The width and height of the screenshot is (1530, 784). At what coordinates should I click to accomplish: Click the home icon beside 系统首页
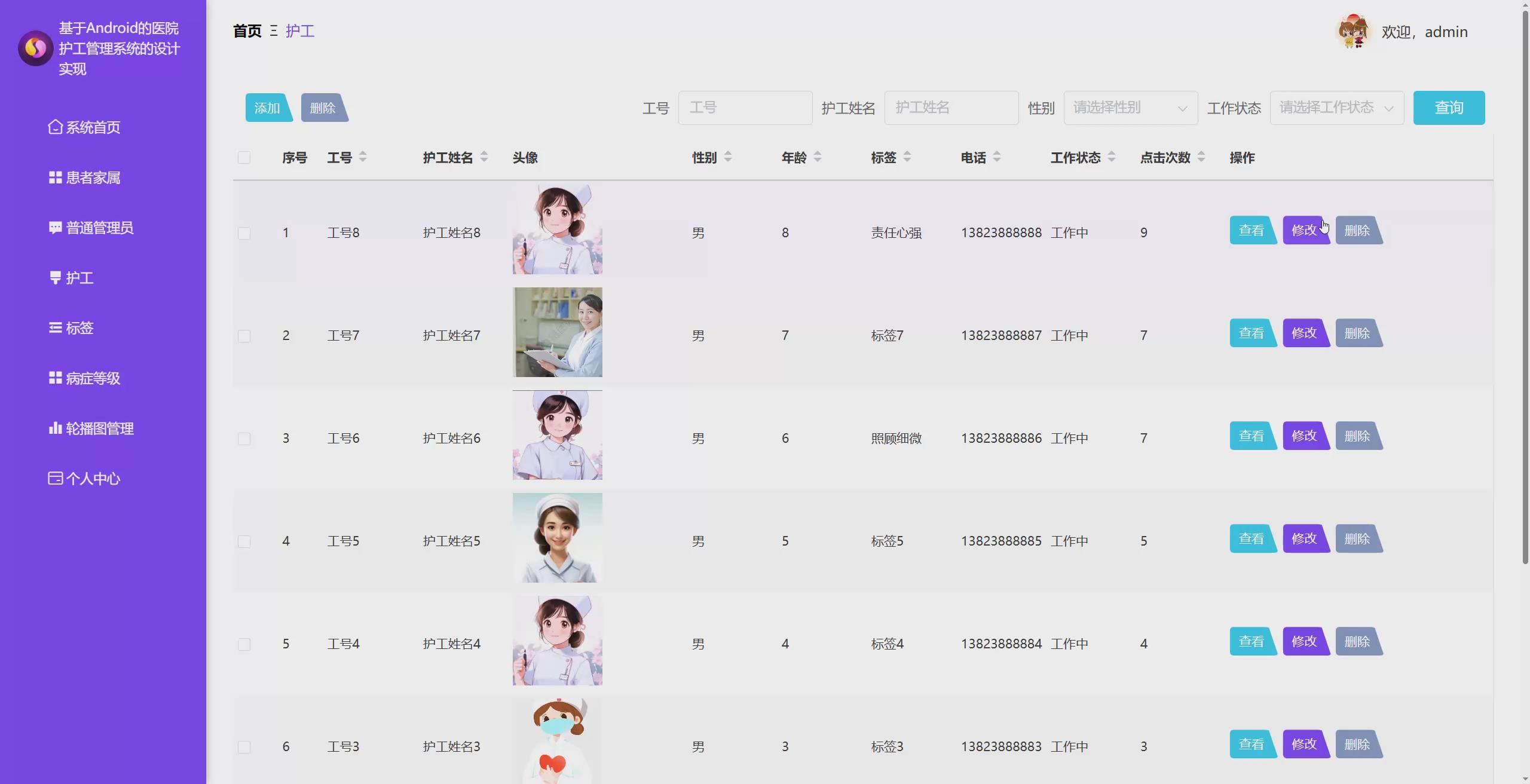point(55,127)
